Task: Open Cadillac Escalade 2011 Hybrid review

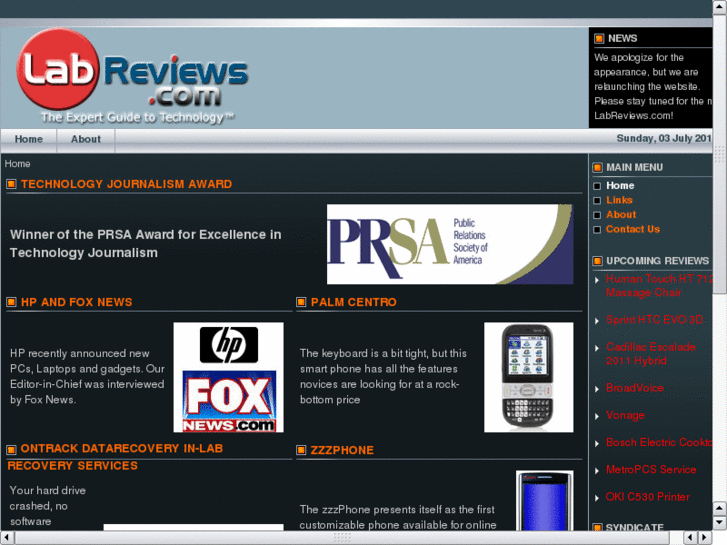Action: (x=650, y=354)
